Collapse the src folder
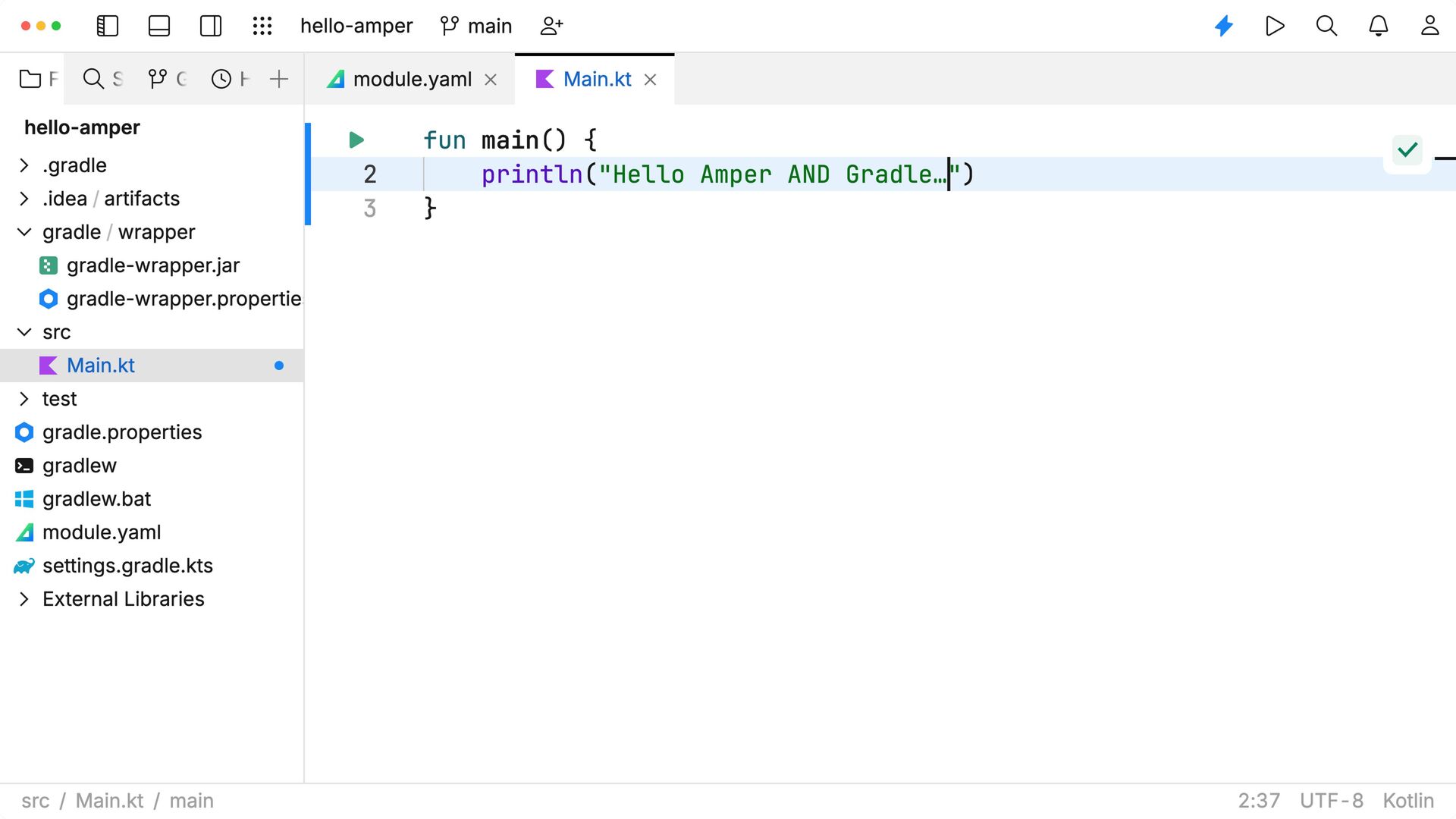This screenshot has width=1456, height=819. [24, 332]
